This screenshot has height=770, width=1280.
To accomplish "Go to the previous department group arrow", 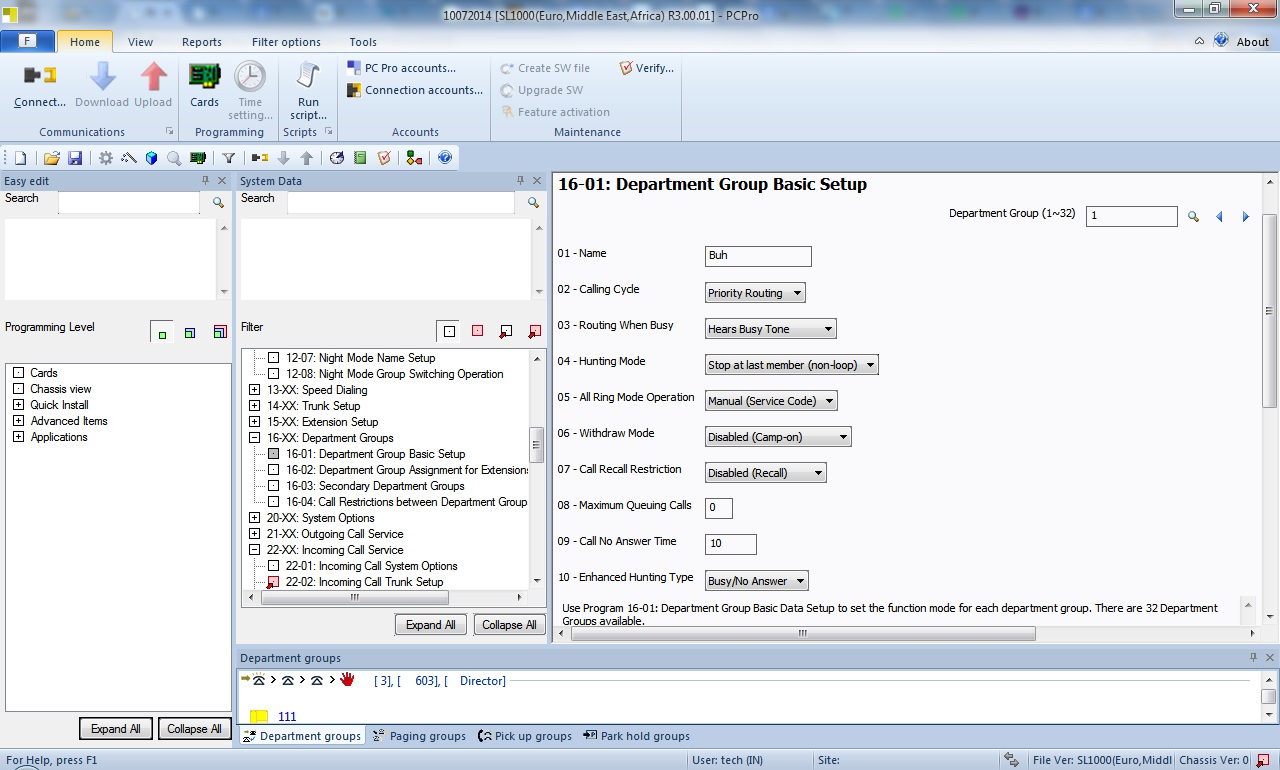I will click(1219, 216).
